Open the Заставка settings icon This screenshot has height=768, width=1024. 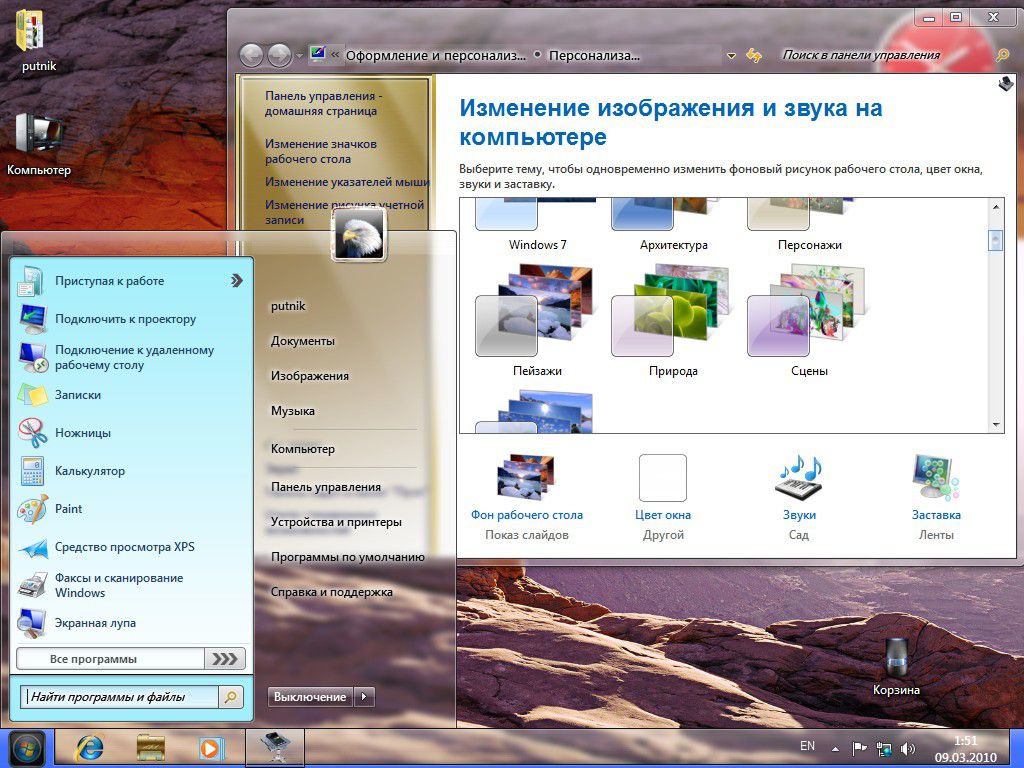(934, 478)
